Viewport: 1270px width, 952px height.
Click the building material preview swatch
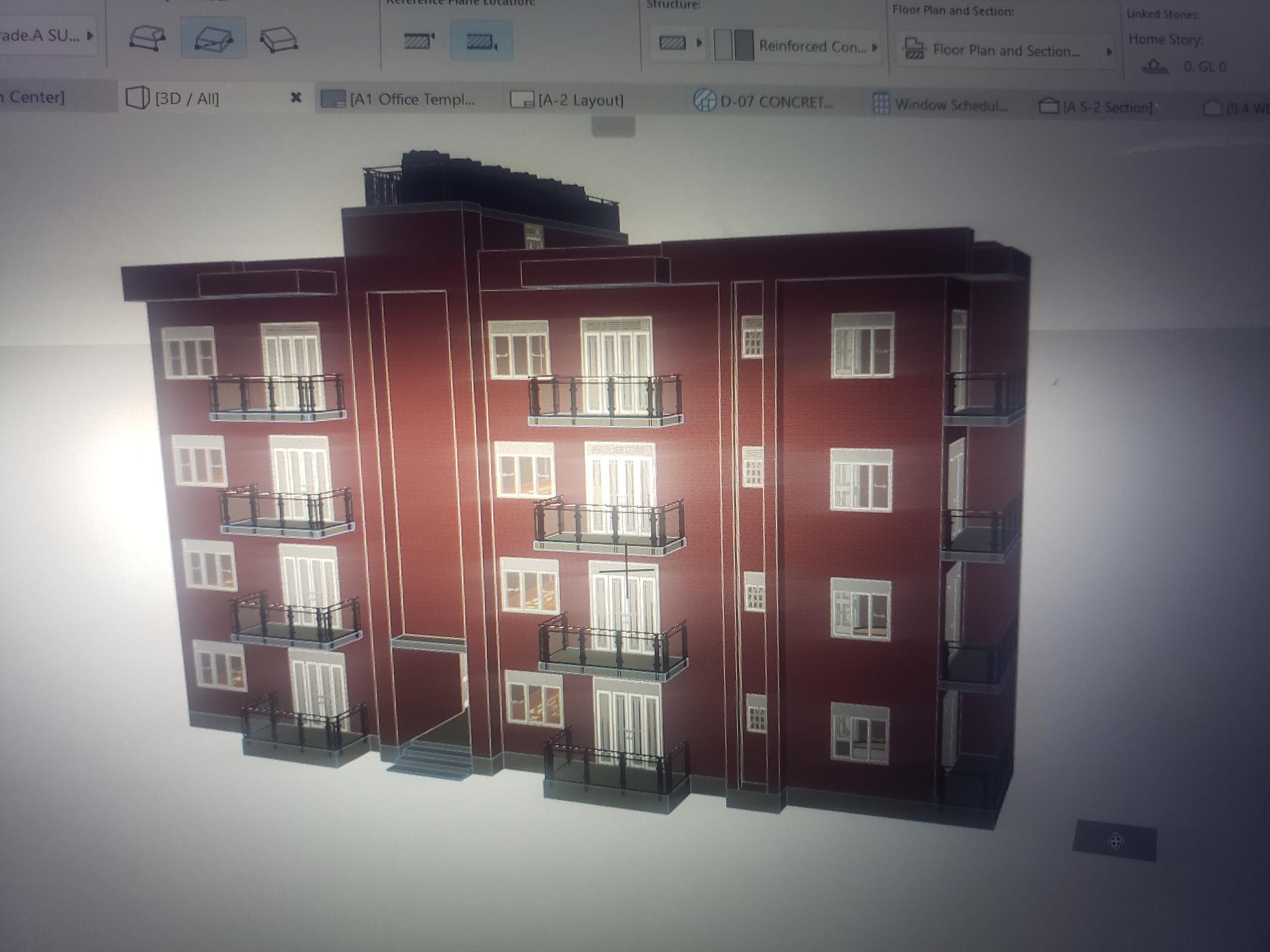pyautogui.click(x=734, y=46)
